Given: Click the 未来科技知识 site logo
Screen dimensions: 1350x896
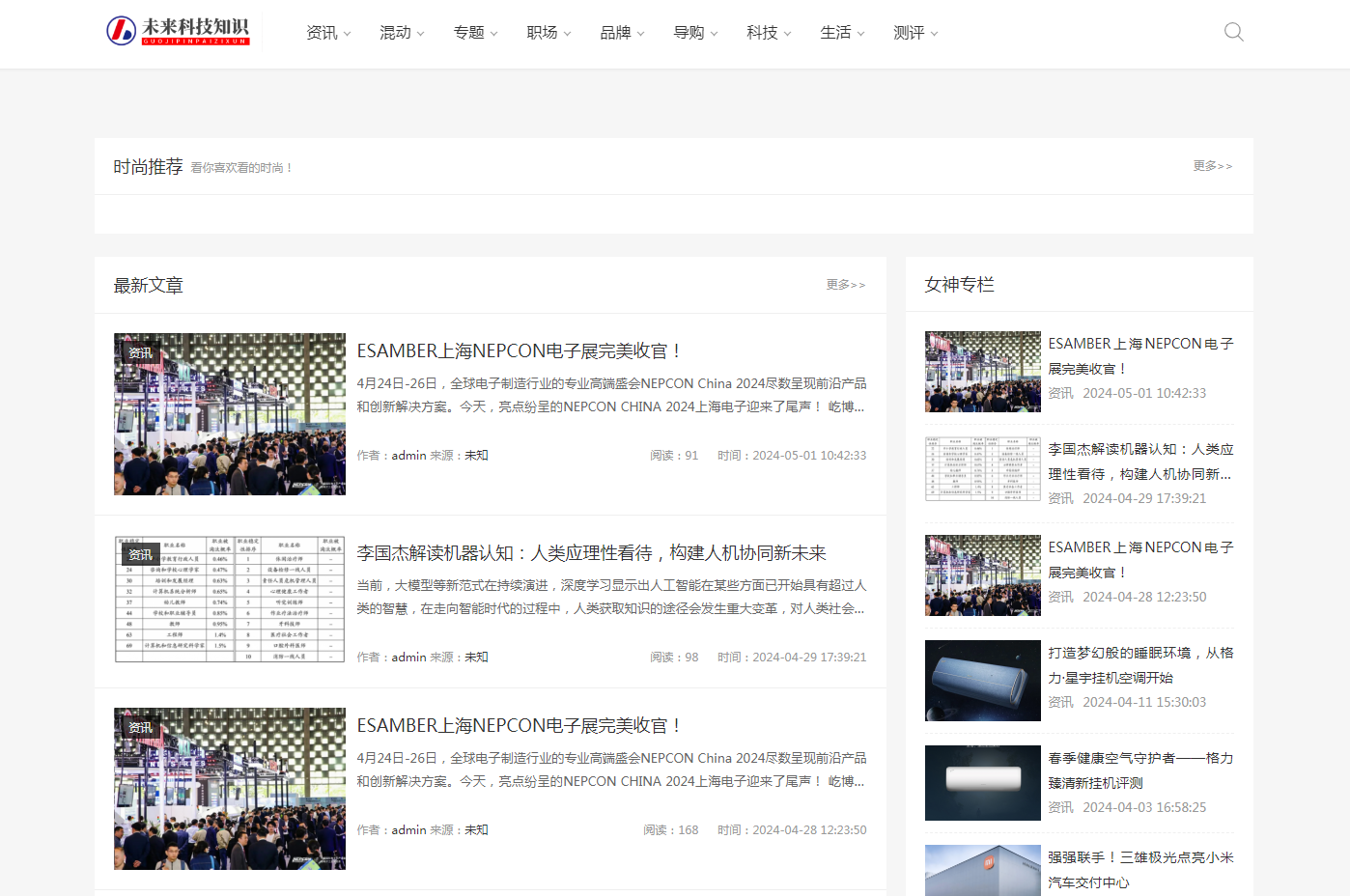Looking at the screenshot, I should (178, 31).
